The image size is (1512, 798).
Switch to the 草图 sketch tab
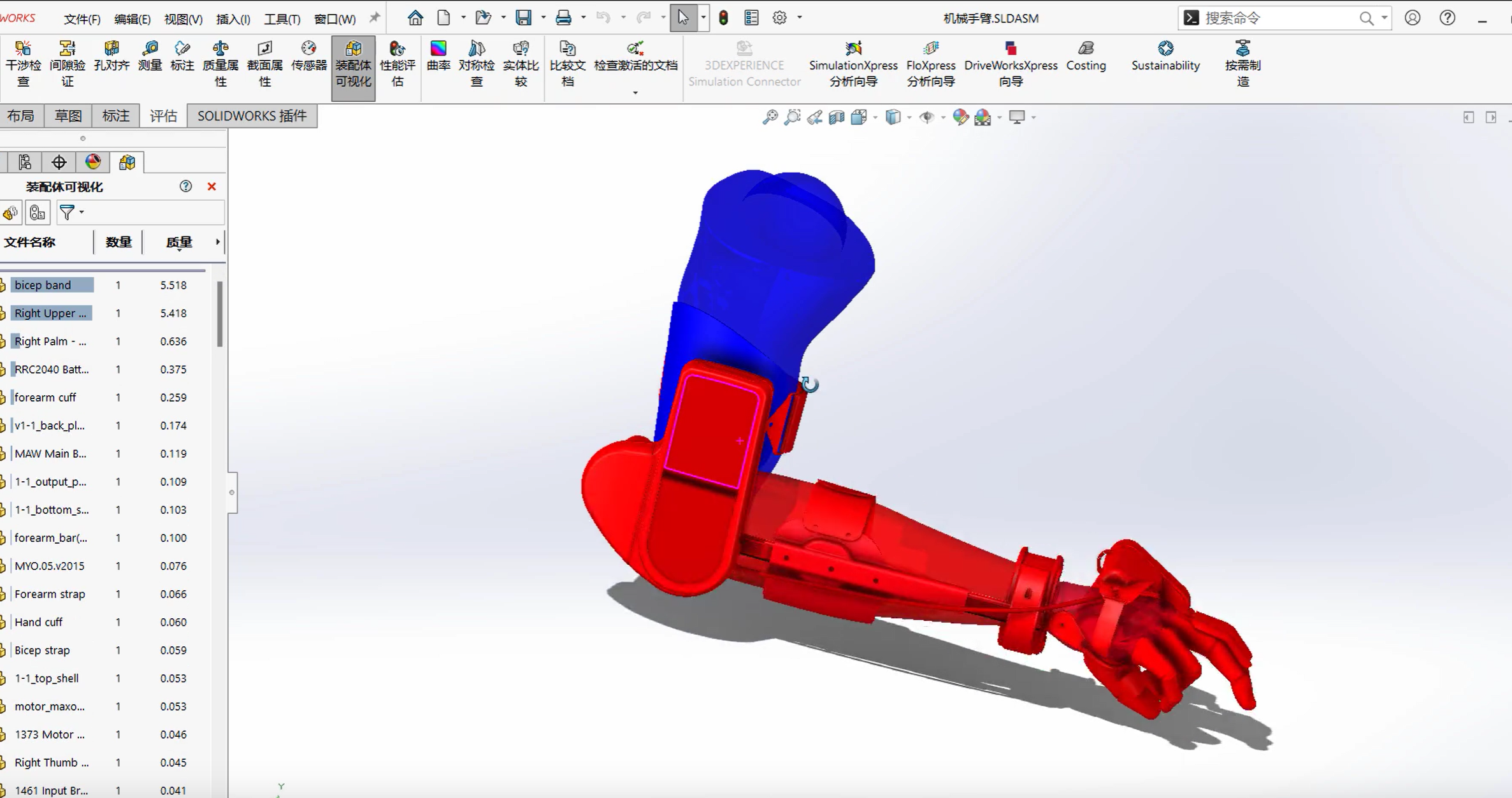point(68,116)
